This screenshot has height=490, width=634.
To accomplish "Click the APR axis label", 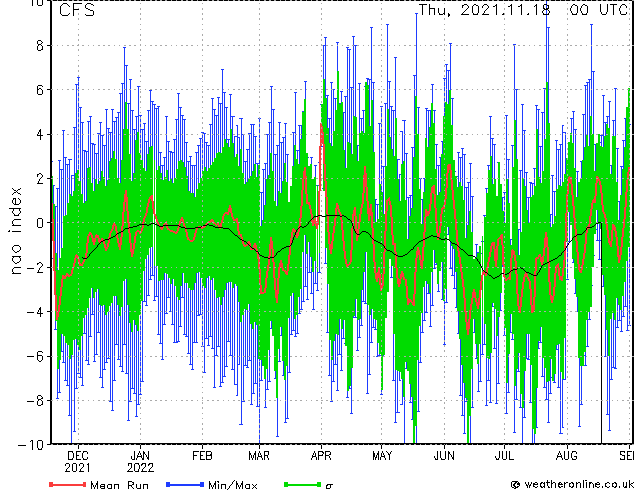I will point(321,456).
